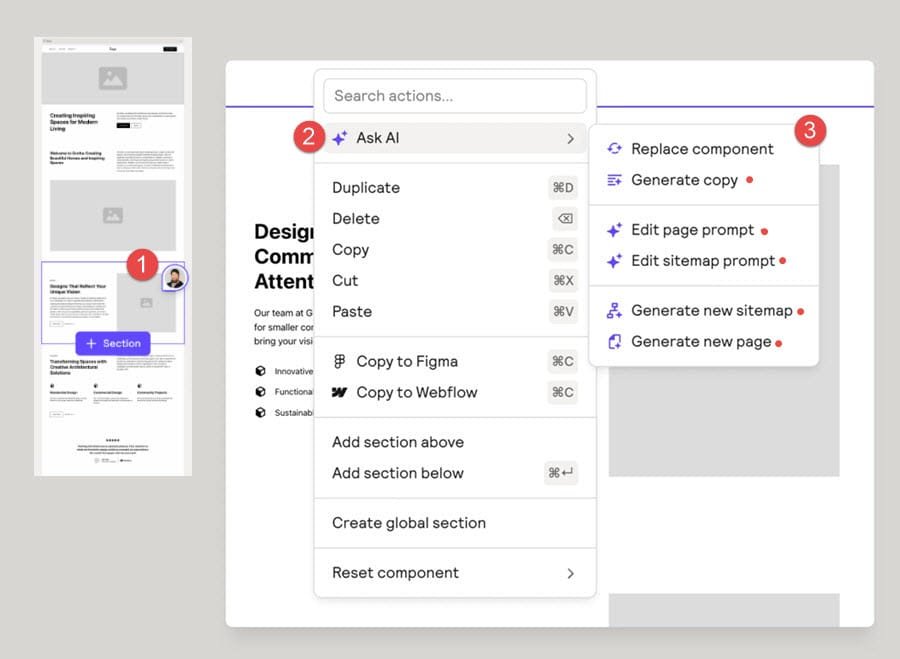Choose Replace component in AI submenu
The height and width of the screenshot is (659, 900).
click(x=703, y=149)
